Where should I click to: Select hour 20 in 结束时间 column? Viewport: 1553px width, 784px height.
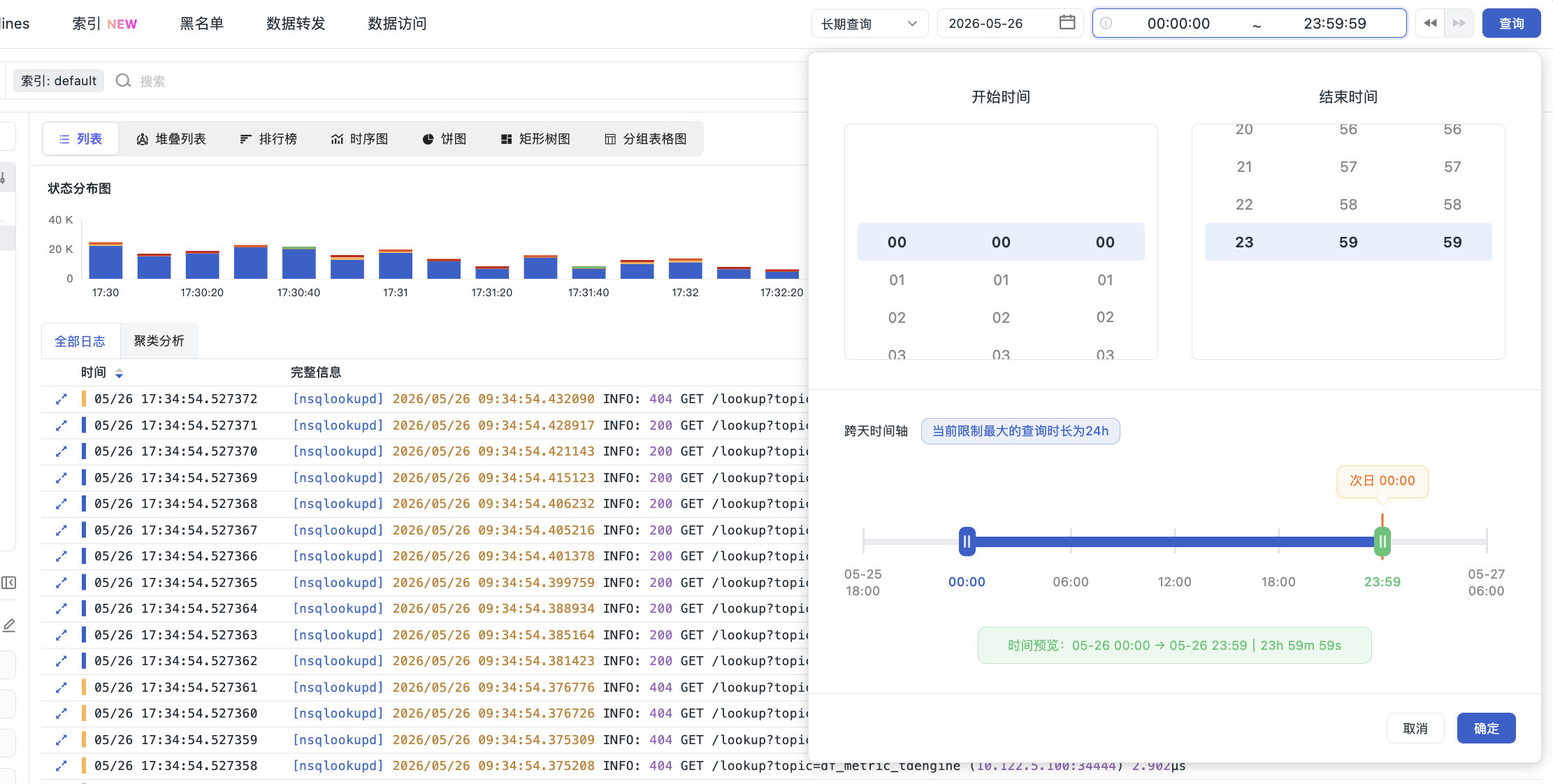coord(1244,130)
